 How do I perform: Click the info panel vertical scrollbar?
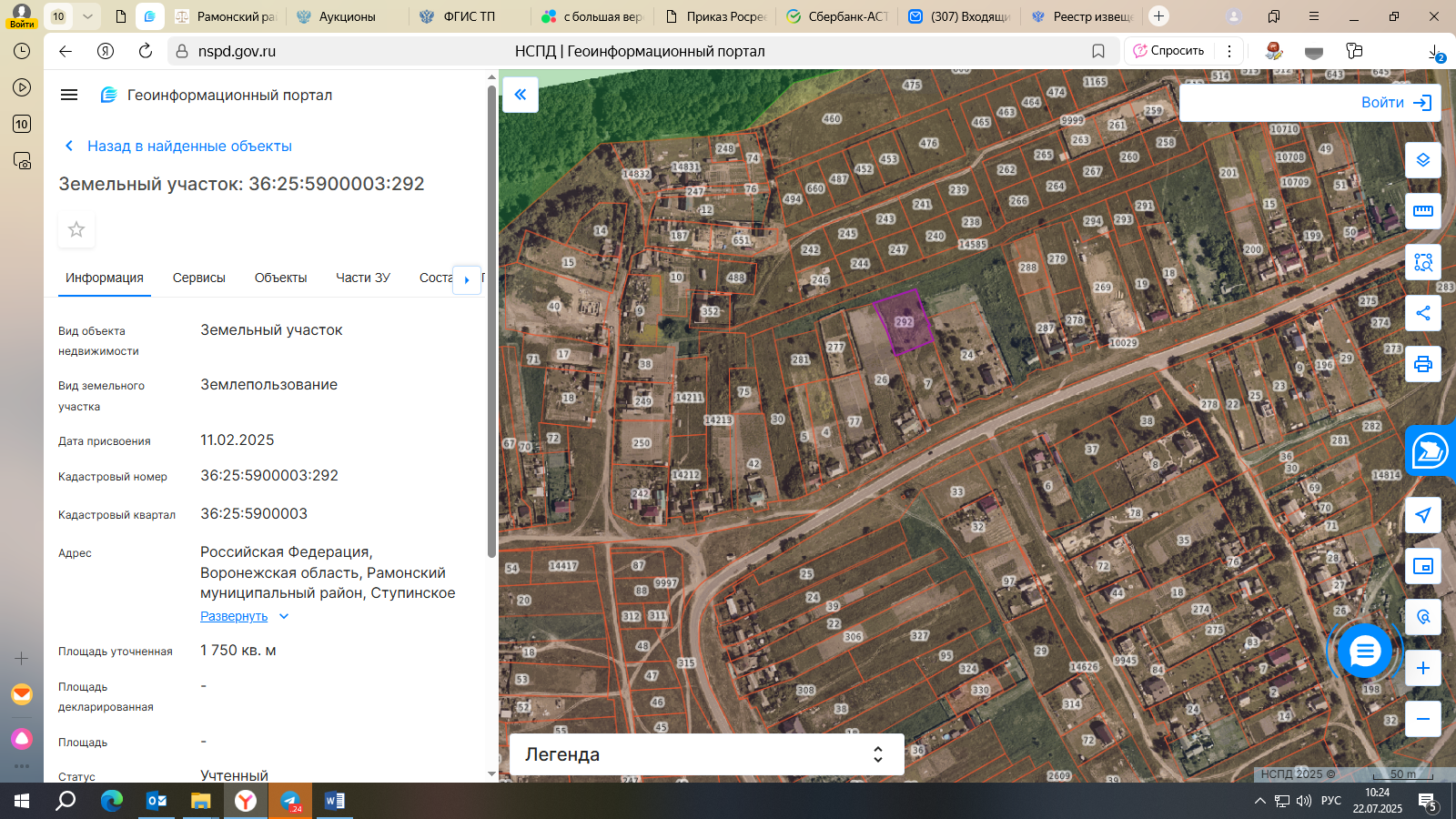point(492,318)
